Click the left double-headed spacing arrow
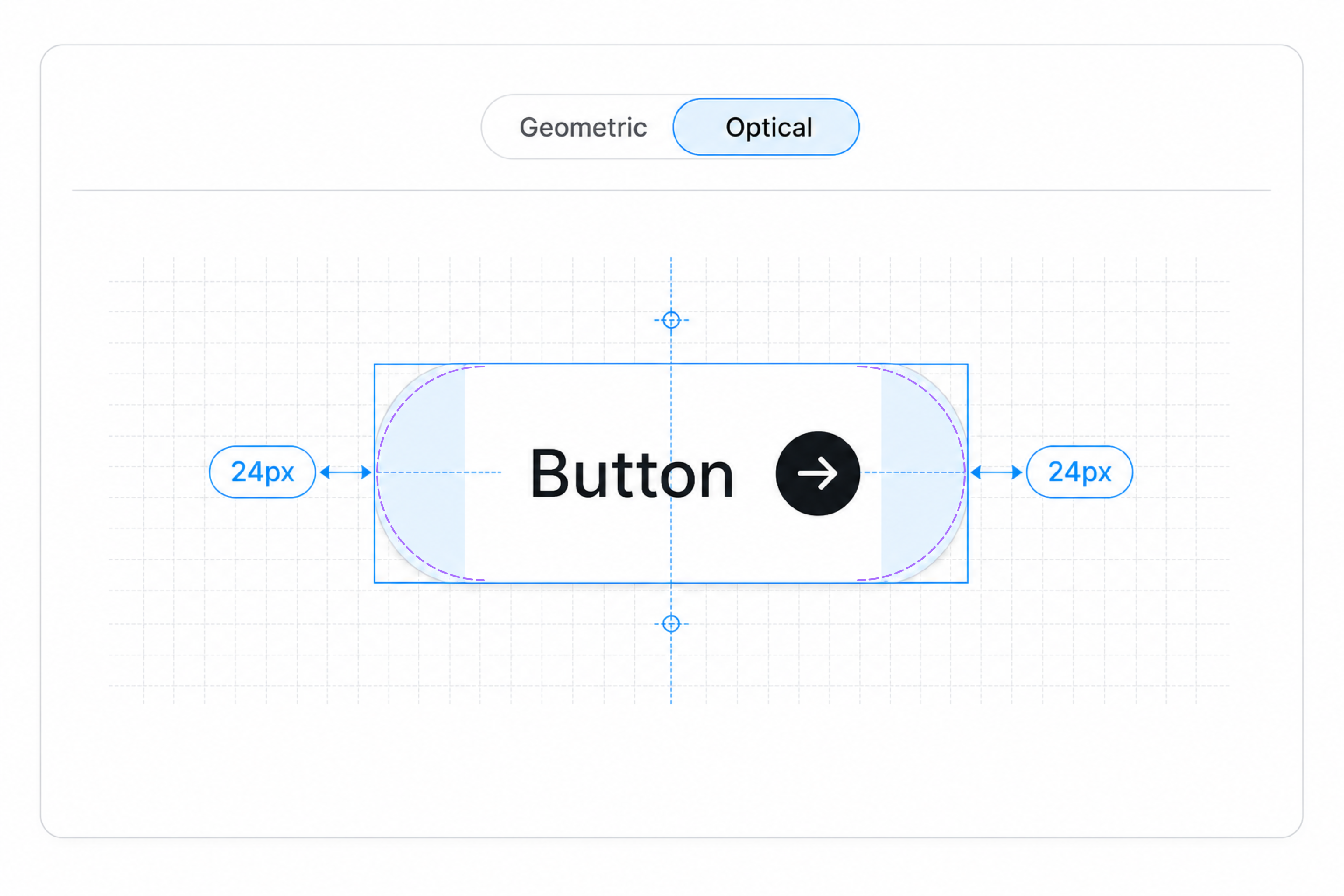The image size is (1344, 896). (x=346, y=472)
